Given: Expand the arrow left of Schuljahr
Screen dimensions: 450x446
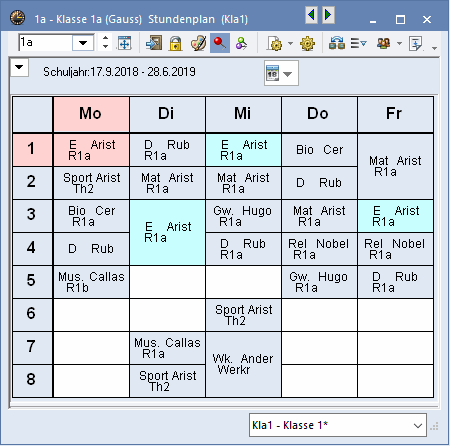Looking at the screenshot, I should tap(19, 67).
